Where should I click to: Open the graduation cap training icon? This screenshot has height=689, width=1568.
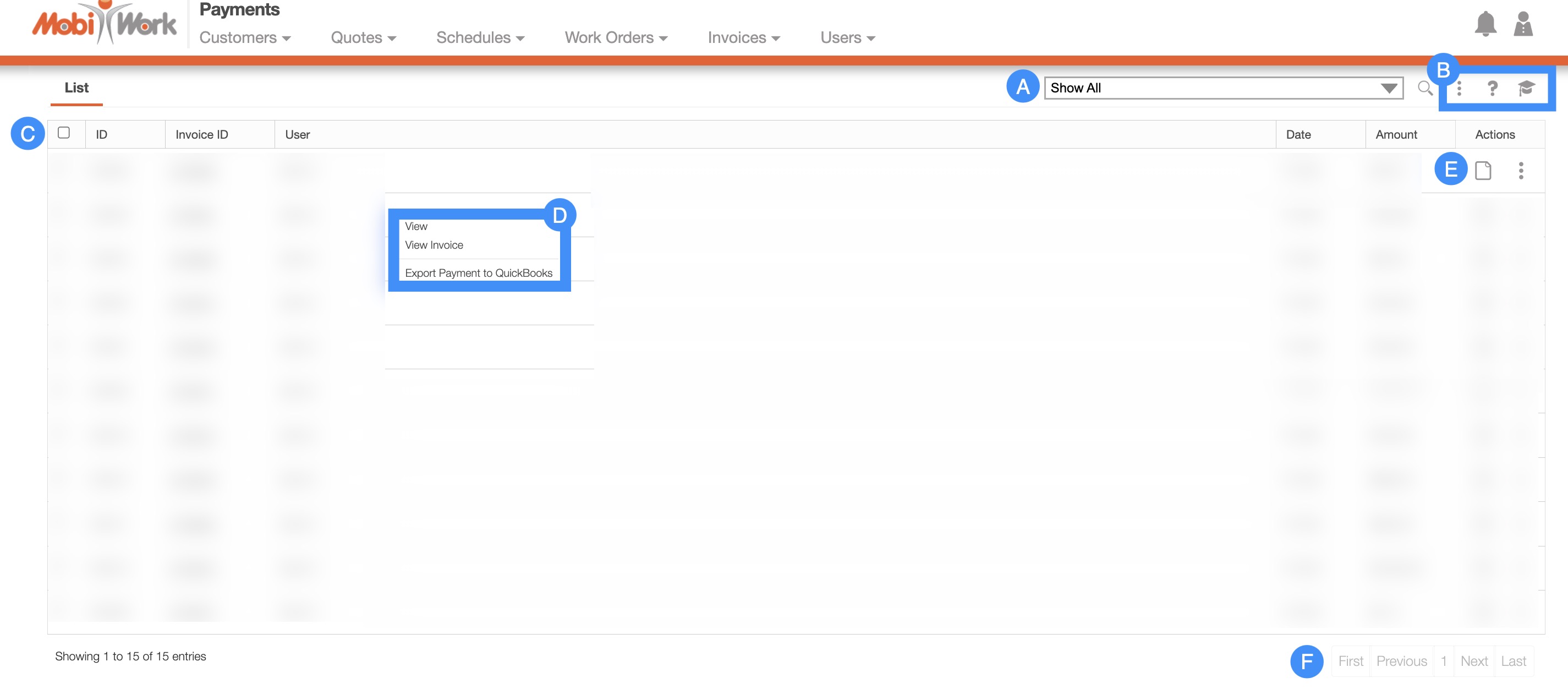tap(1526, 89)
